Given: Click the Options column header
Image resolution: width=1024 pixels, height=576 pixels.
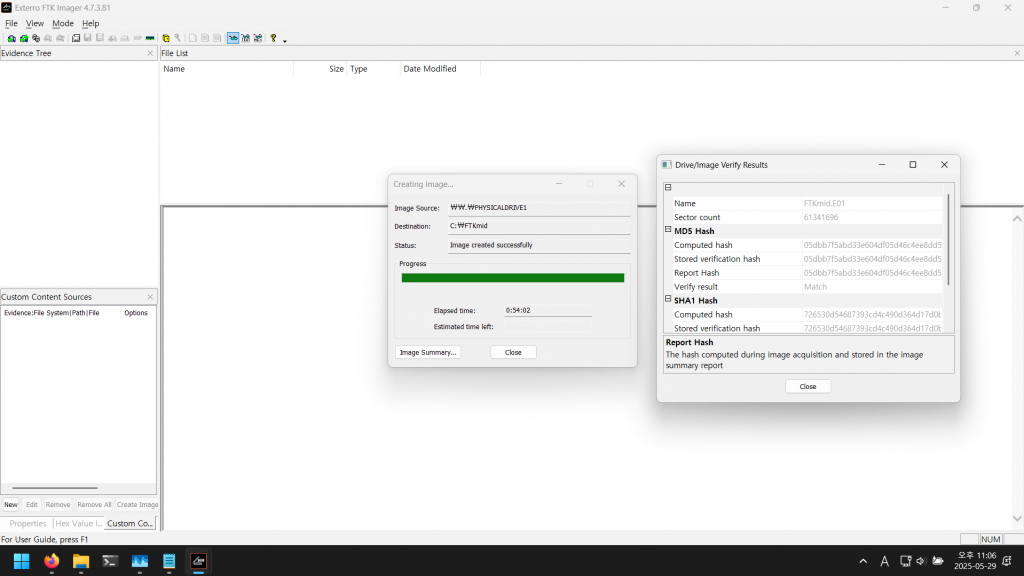Looking at the screenshot, I should click(138, 313).
